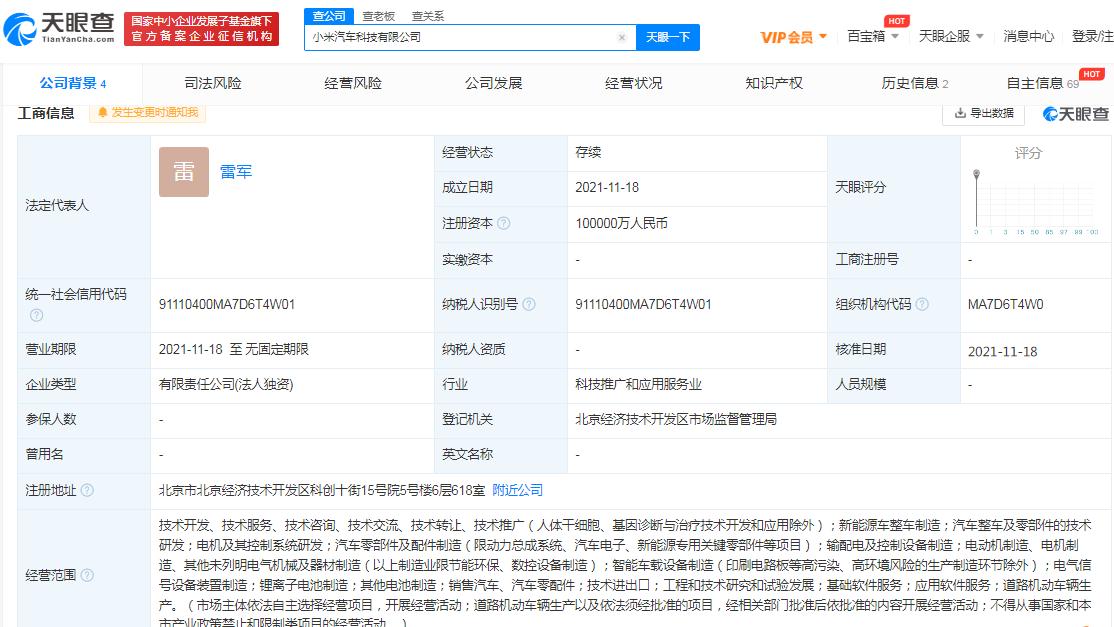Viewport: 1114px width, 627px height.
Task: Expand the 天眼企服 dropdown menu
Action: pos(951,36)
